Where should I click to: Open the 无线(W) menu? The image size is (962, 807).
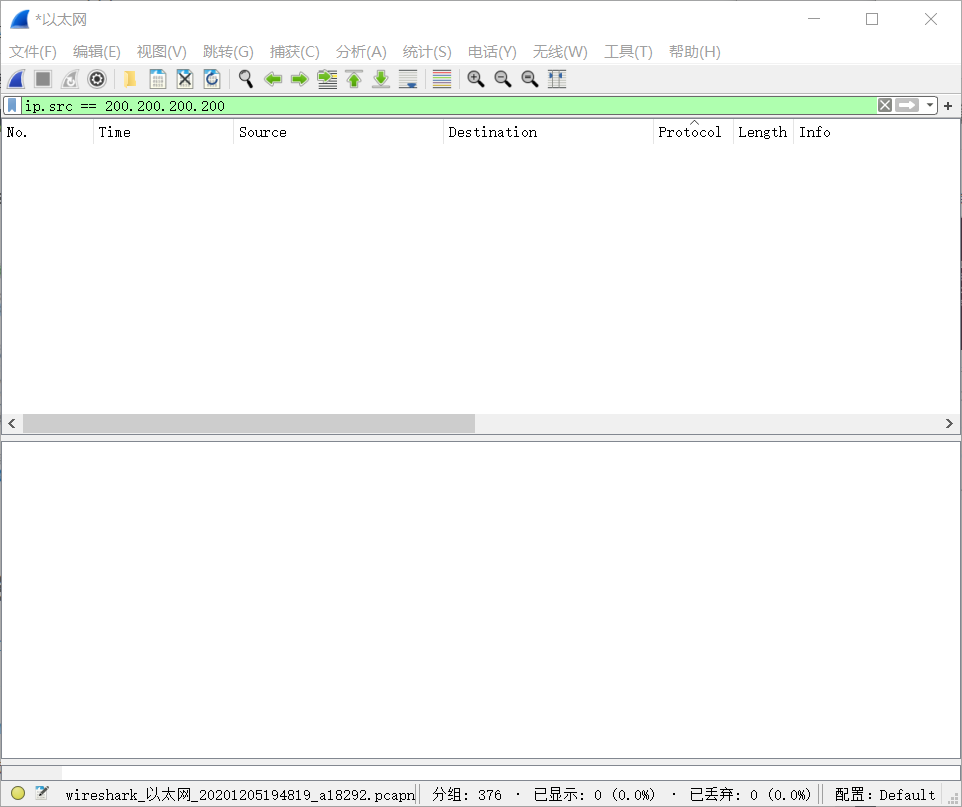[560, 52]
